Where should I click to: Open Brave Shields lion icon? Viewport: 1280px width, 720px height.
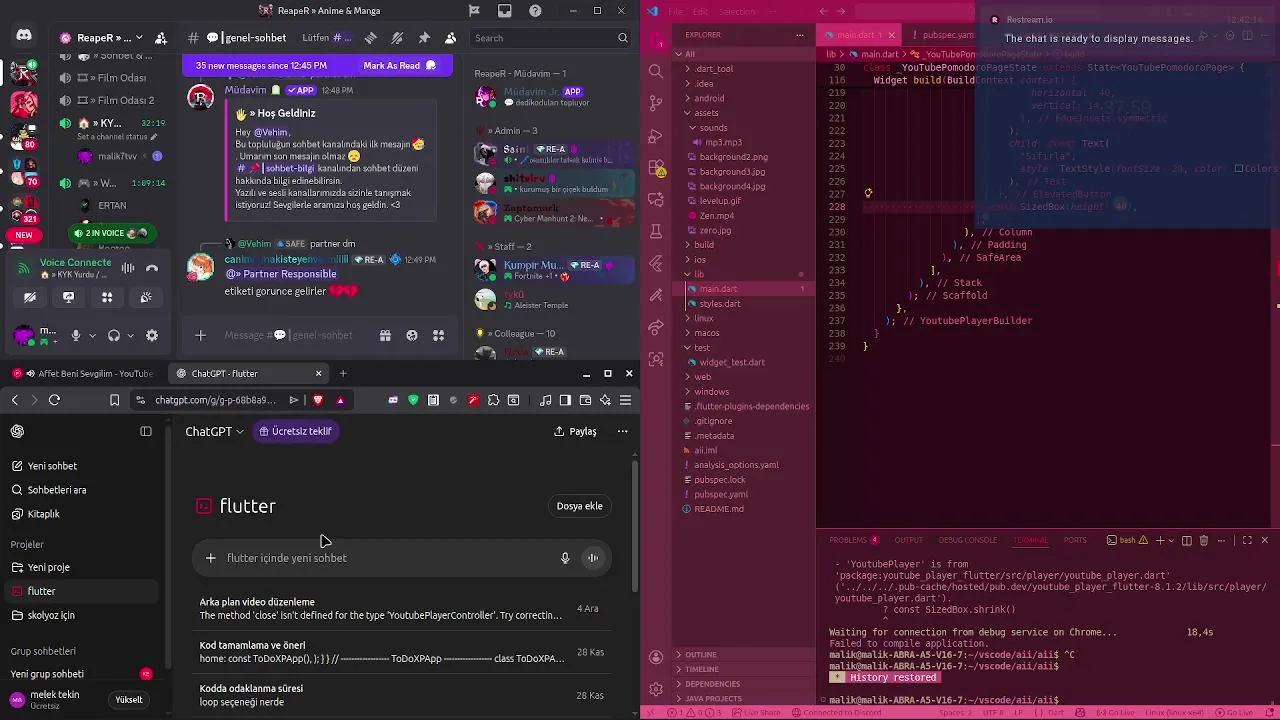click(318, 400)
